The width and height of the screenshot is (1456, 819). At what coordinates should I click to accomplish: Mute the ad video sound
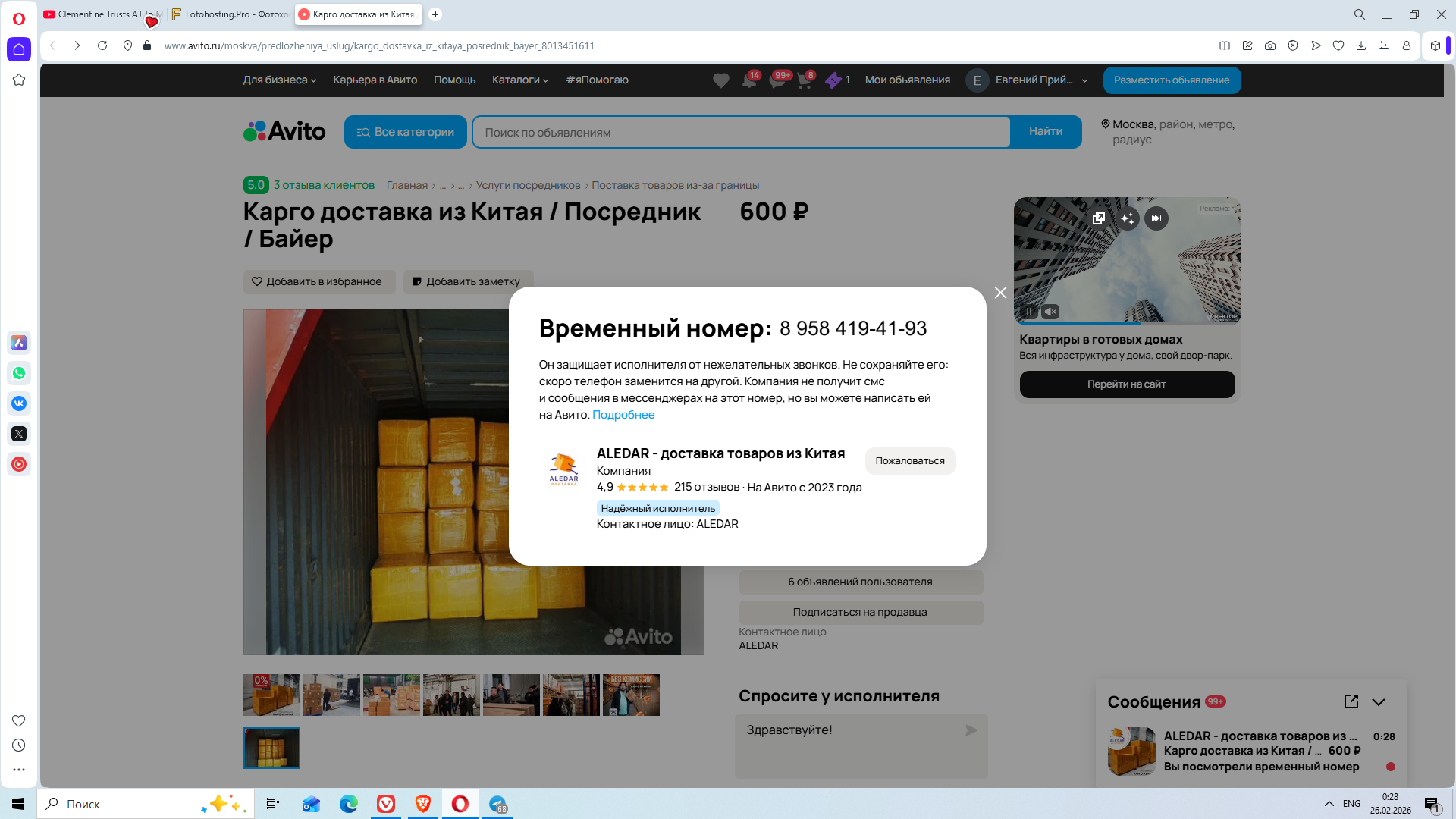click(x=1050, y=312)
